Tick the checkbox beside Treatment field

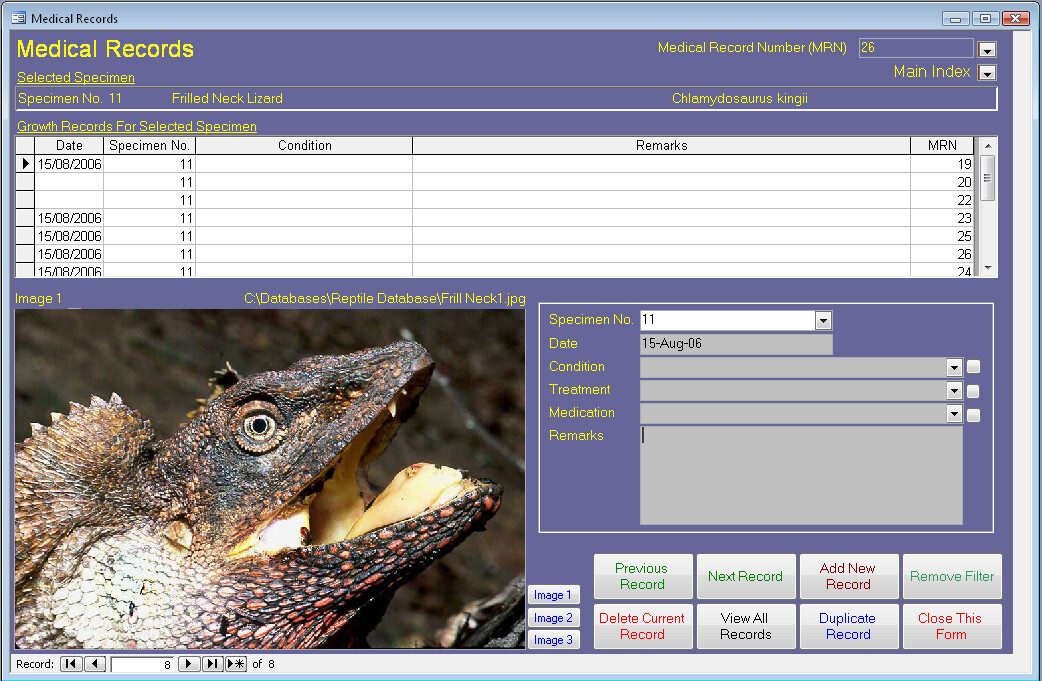973,391
